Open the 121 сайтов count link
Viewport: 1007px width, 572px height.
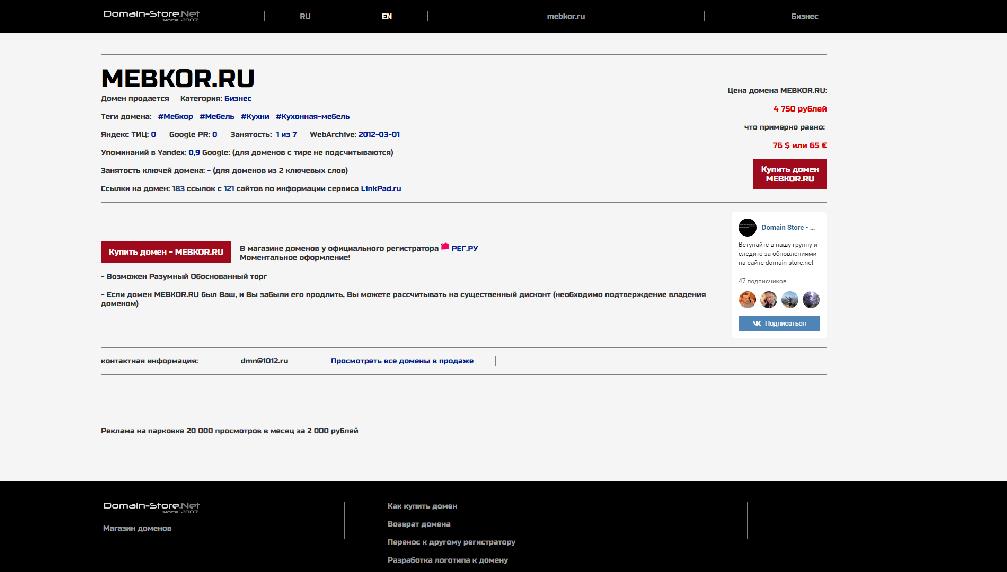coord(229,189)
